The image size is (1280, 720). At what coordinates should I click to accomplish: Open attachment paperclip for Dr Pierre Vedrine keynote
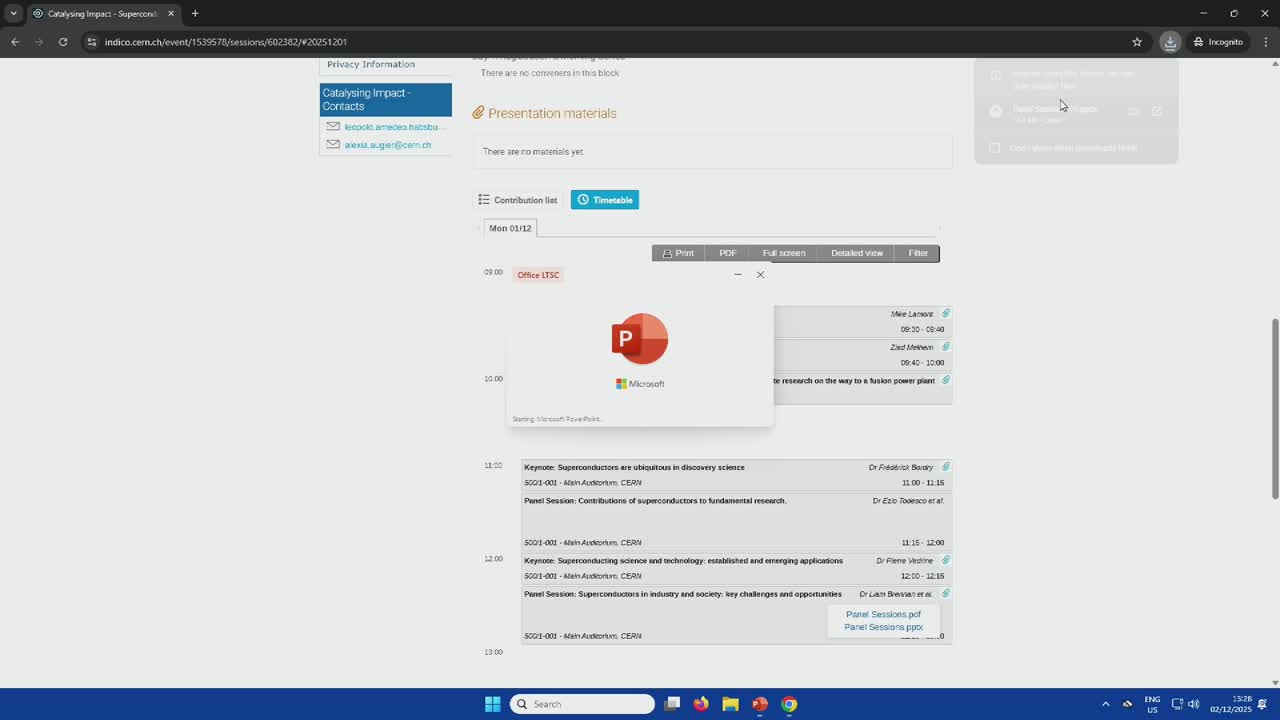click(x=945, y=561)
